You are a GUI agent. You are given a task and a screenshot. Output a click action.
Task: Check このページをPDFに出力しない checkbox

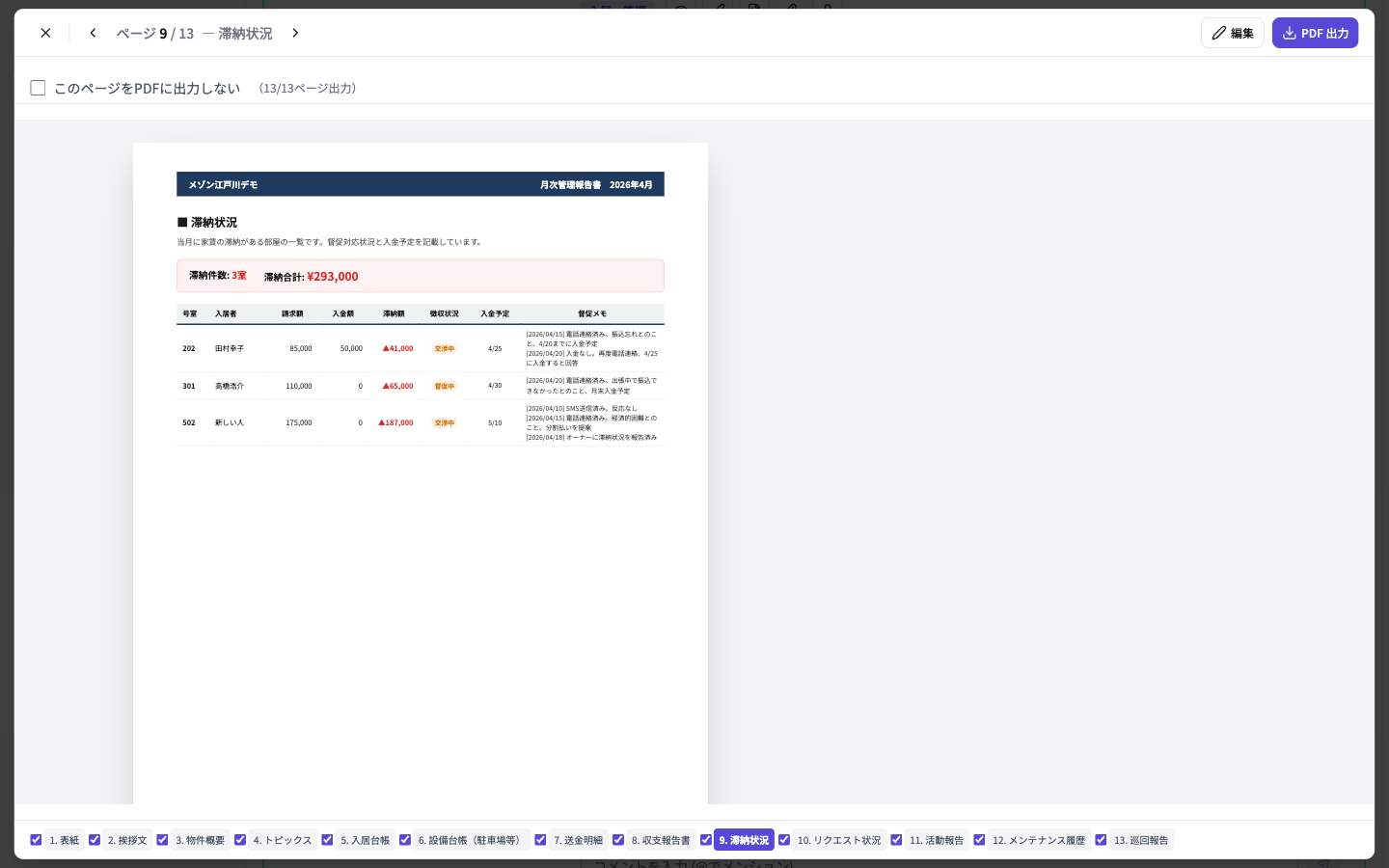tap(39, 88)
